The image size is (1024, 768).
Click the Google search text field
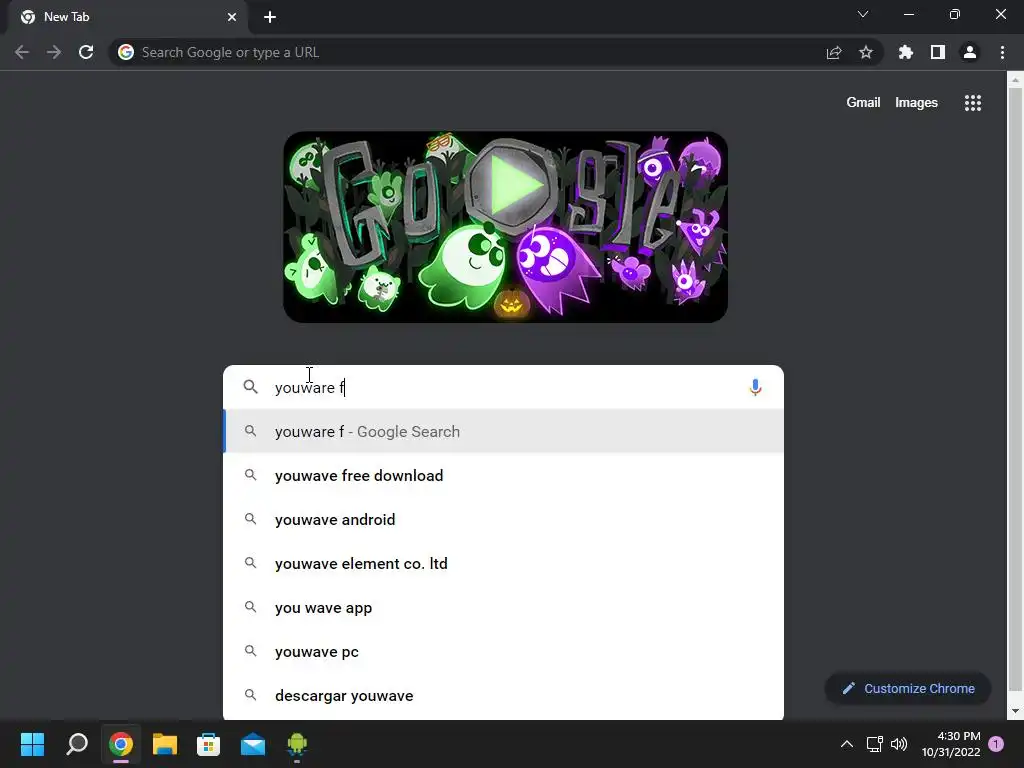[x=503, y=387]
